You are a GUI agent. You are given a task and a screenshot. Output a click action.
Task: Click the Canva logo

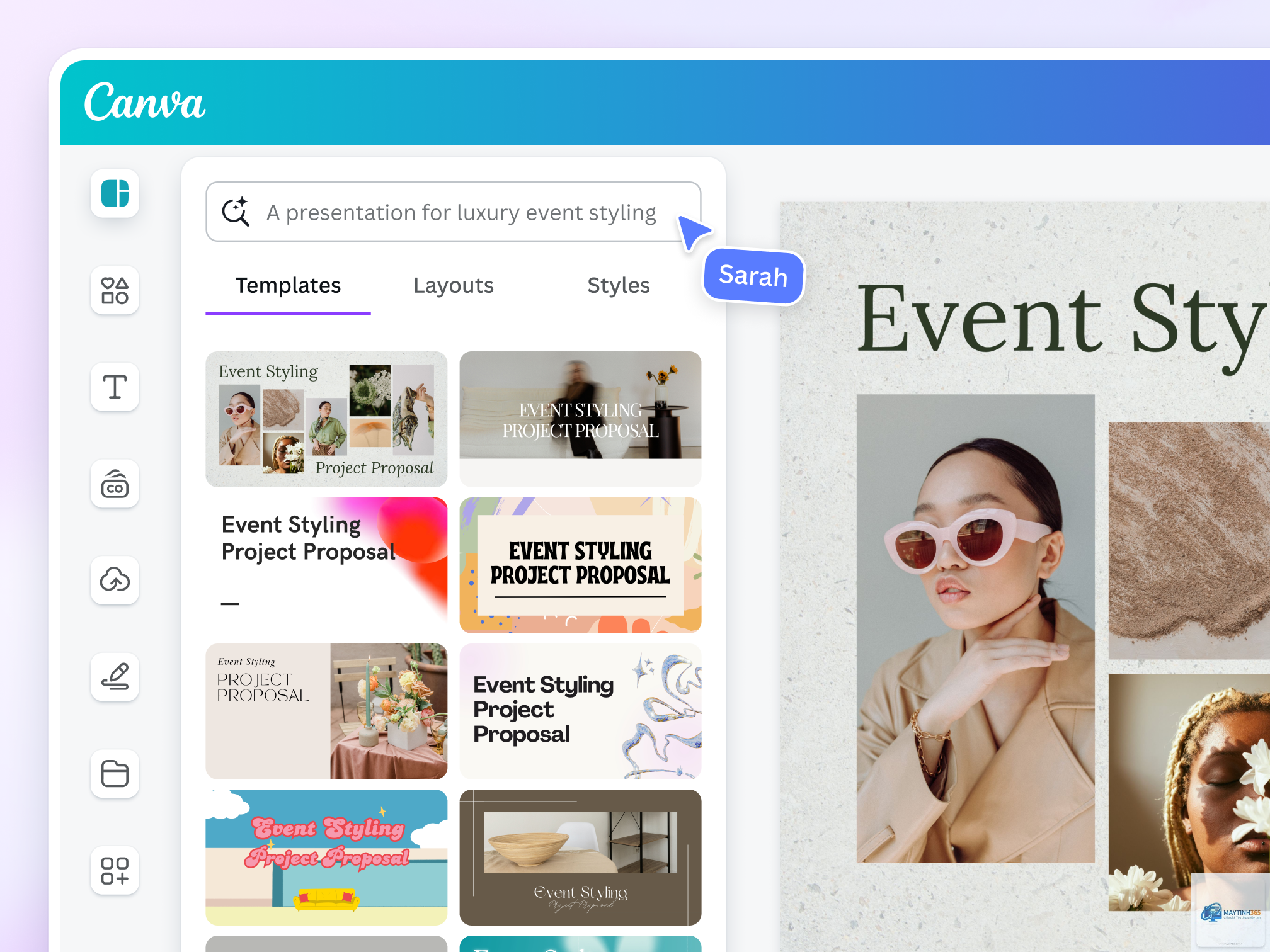coord(145,101)
